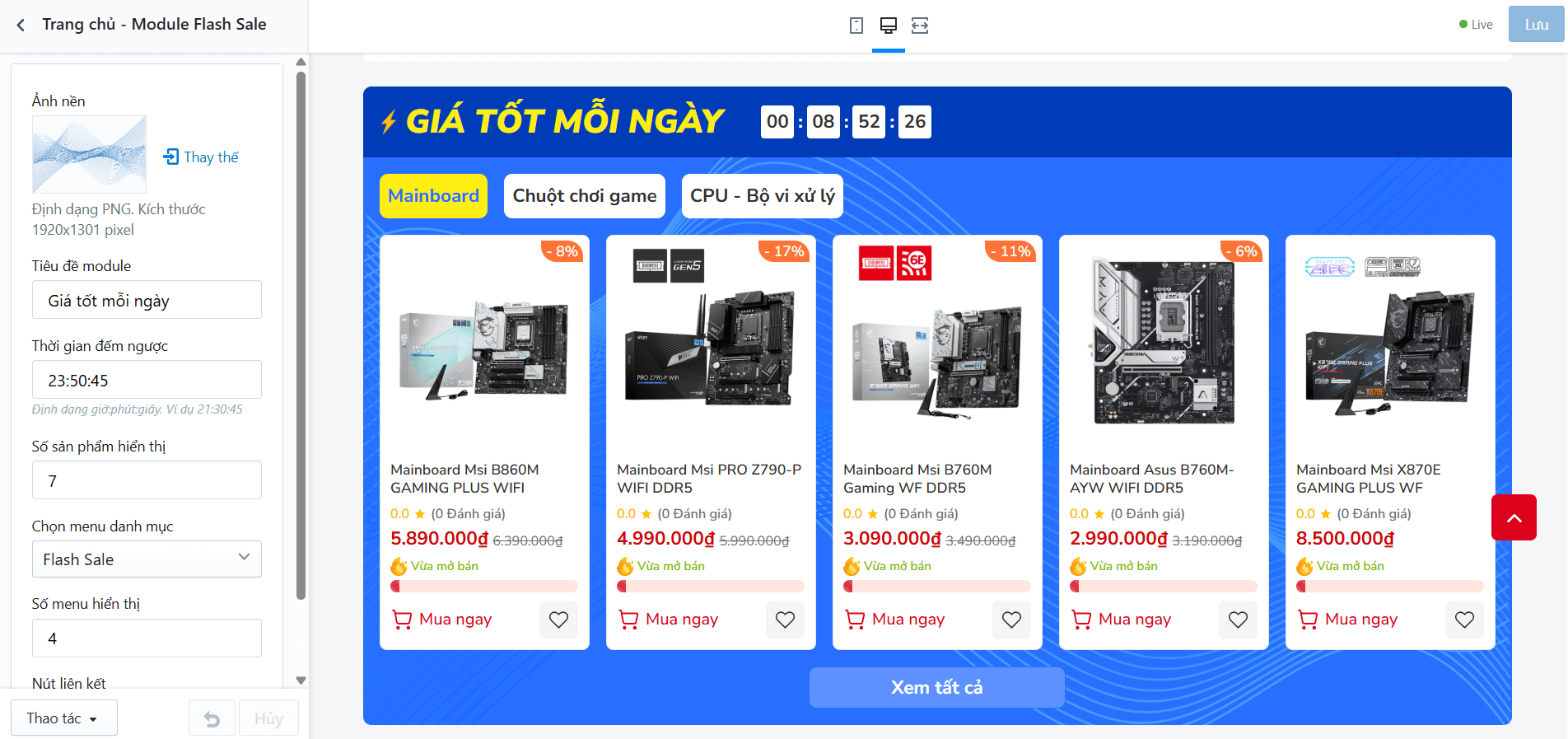Click the -11% discount badge
1568x739 pixels.
point(1010,251)
